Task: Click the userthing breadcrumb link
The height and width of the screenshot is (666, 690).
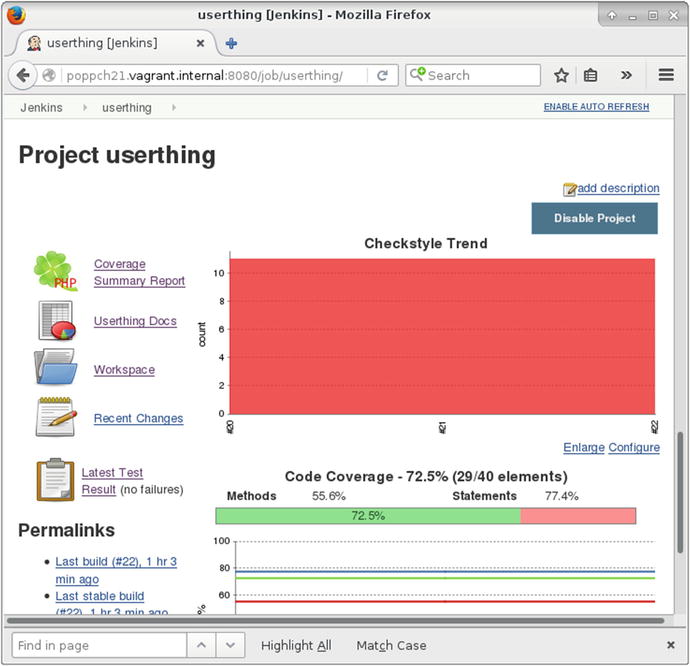Action: point(127,107)
